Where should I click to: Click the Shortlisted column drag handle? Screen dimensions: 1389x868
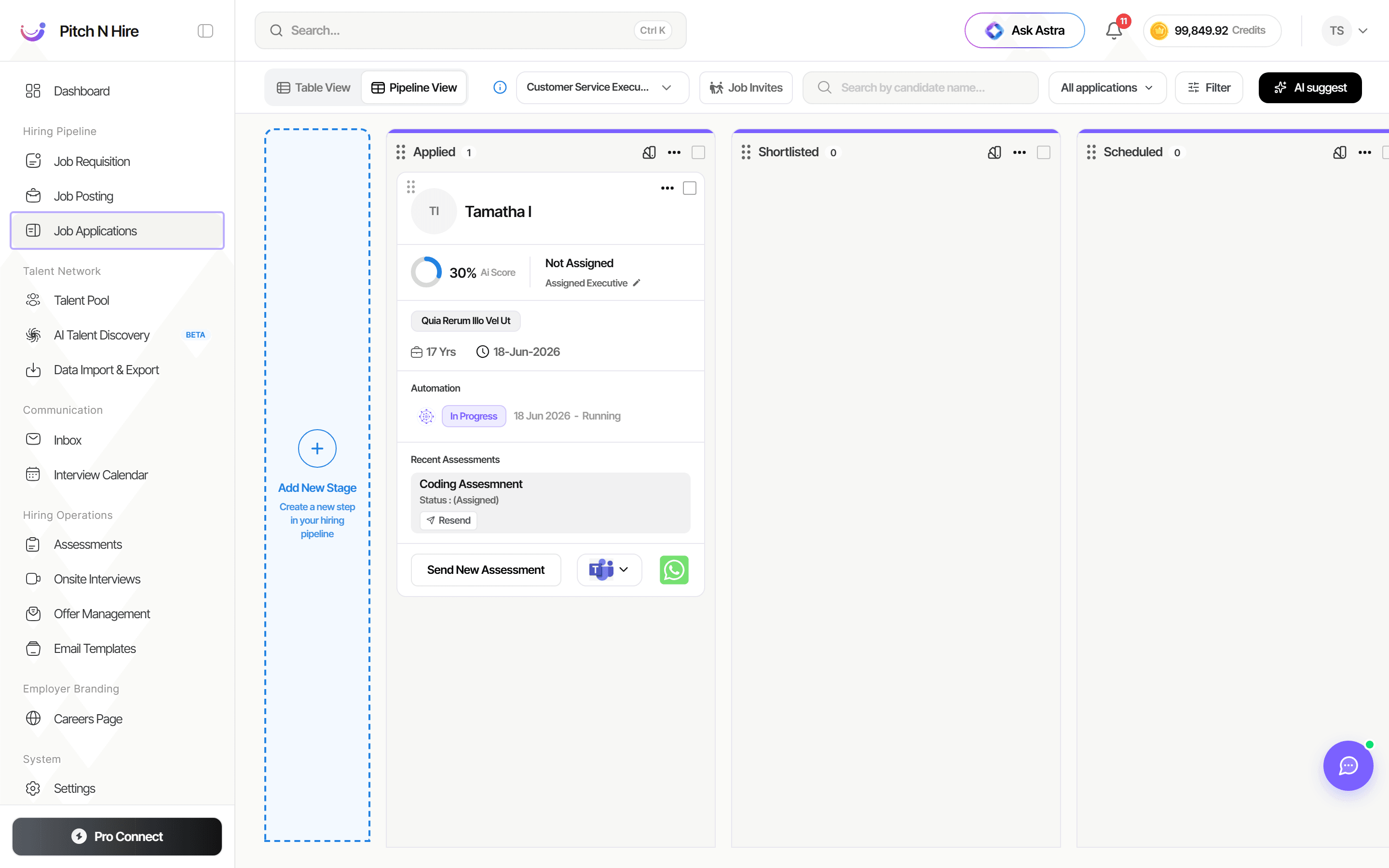coord(746,152)
